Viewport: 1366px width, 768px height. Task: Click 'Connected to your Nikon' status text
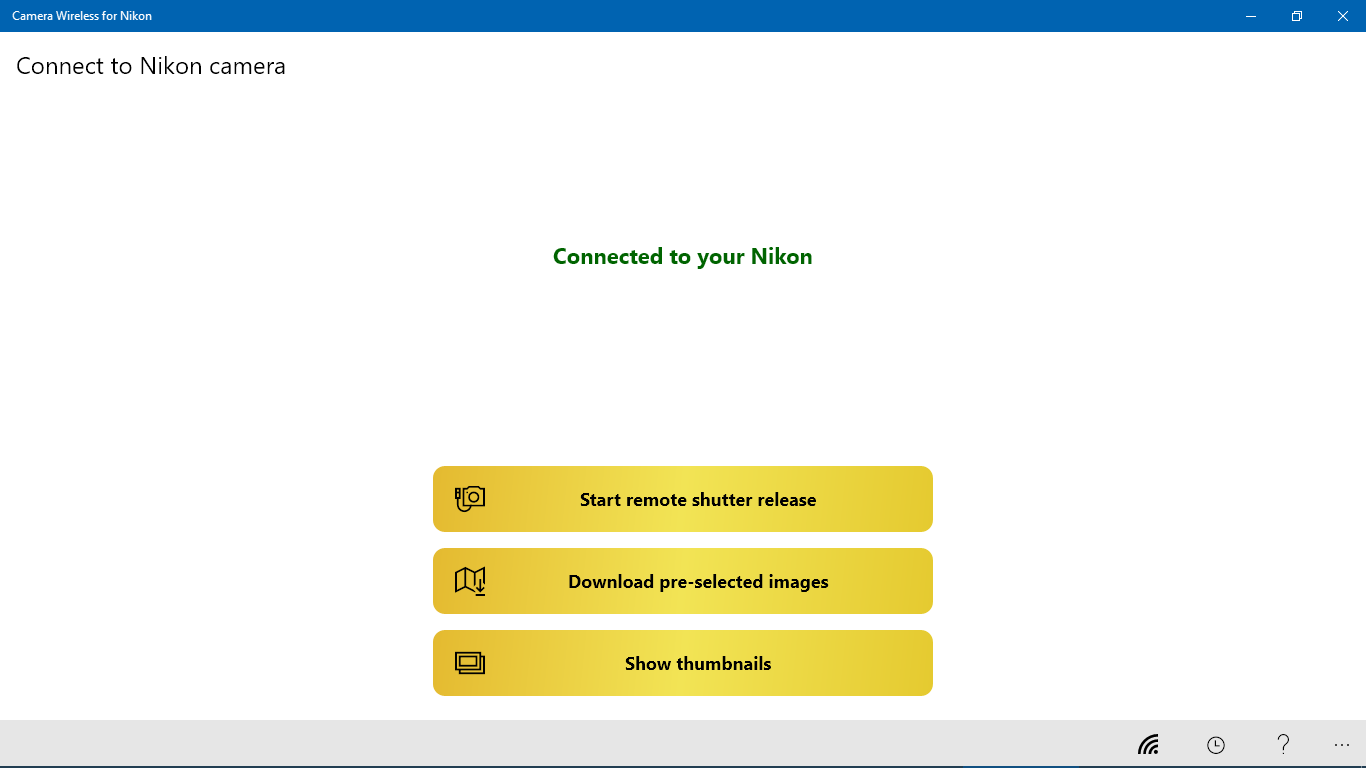683,257
